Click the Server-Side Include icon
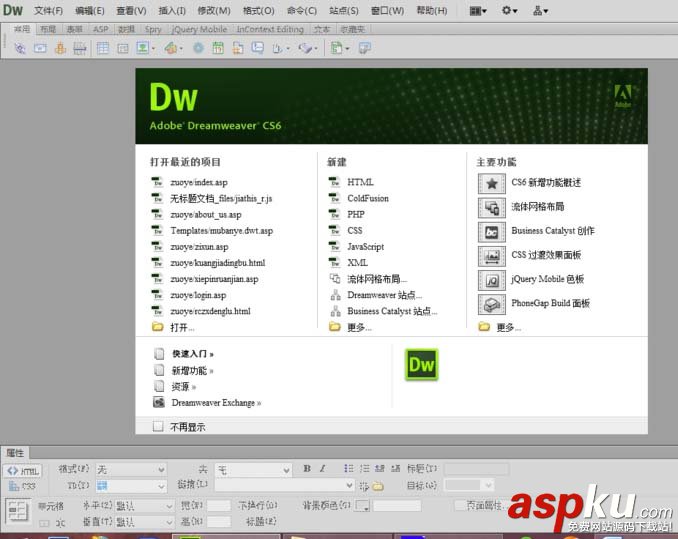The height and width of the screenshot is (539, 678). pyautogui.click(x=238, y=48)
